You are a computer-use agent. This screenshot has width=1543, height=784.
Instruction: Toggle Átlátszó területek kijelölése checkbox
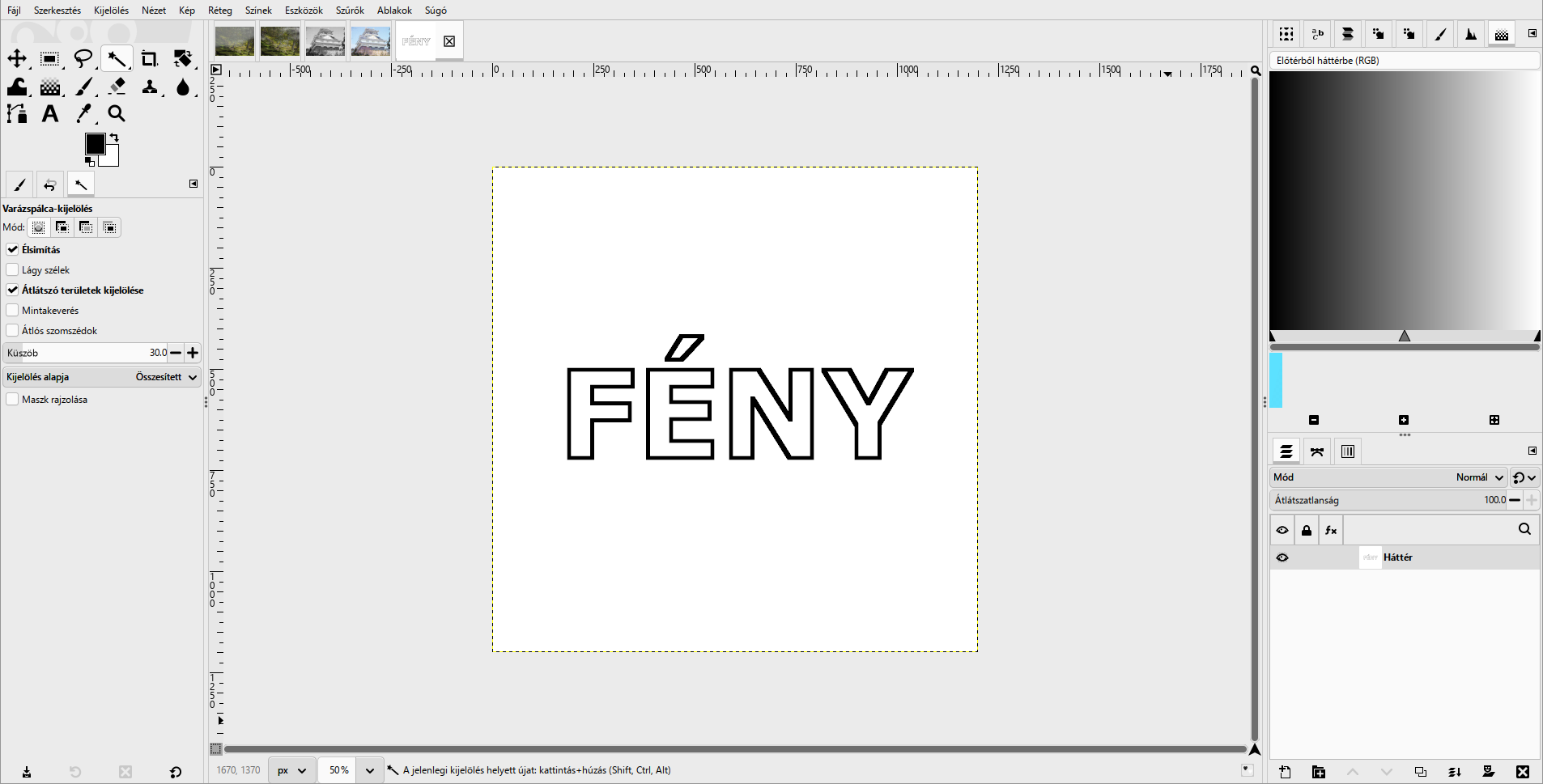coord(12,290)
